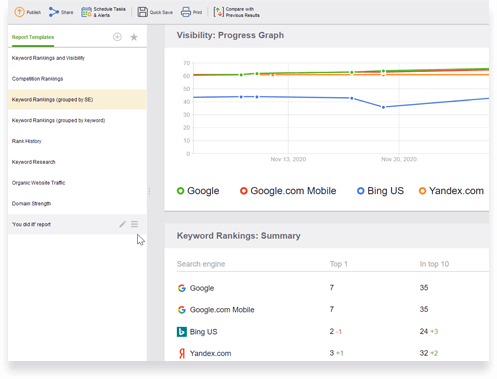This screenshot has height=379, width=497.
Task: Click the Print icon
Action: (186, 12)
